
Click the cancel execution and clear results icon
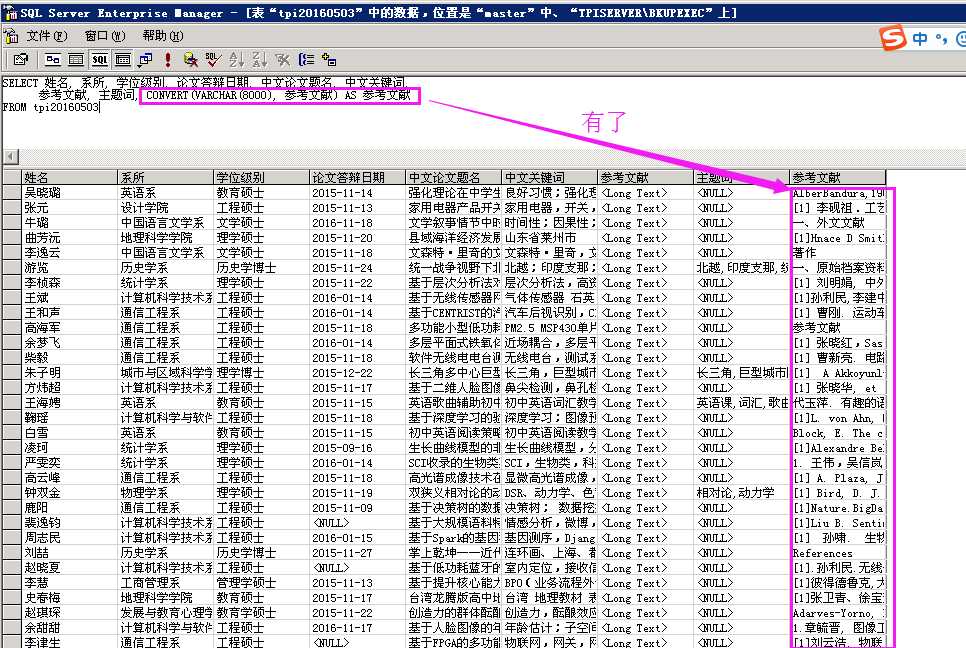coord(190,60)
